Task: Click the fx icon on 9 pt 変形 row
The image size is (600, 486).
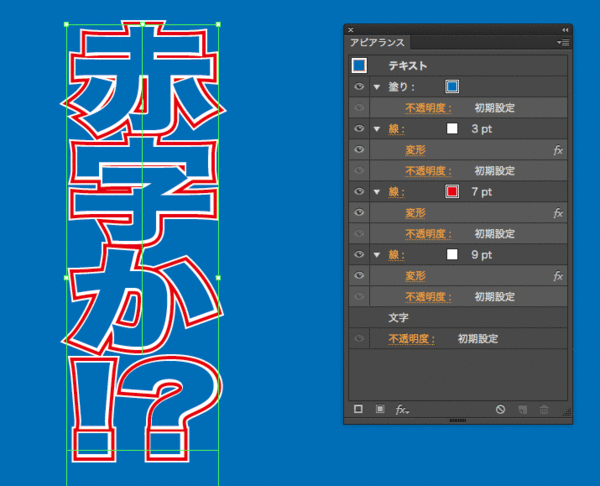Action: [x=558, y=276]
